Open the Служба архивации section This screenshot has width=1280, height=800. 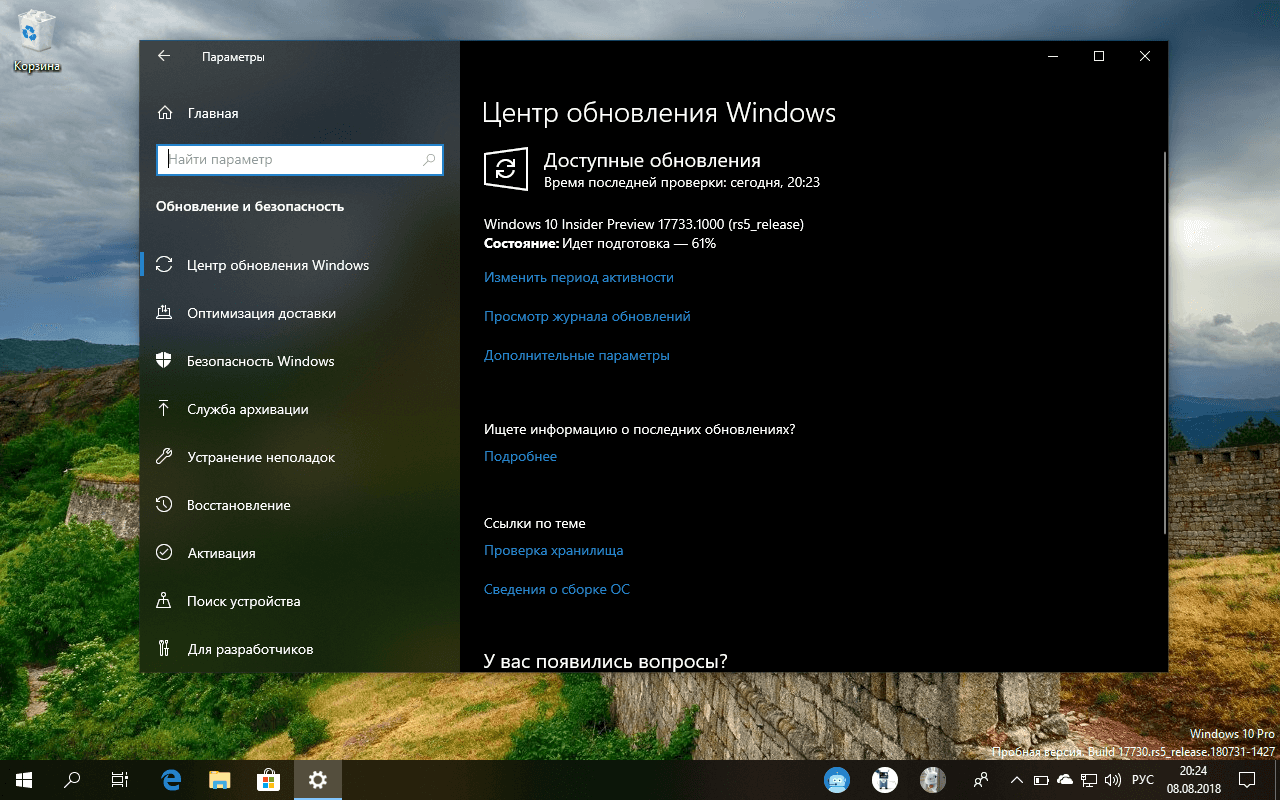pyautogui.click(x=250, y=409)
